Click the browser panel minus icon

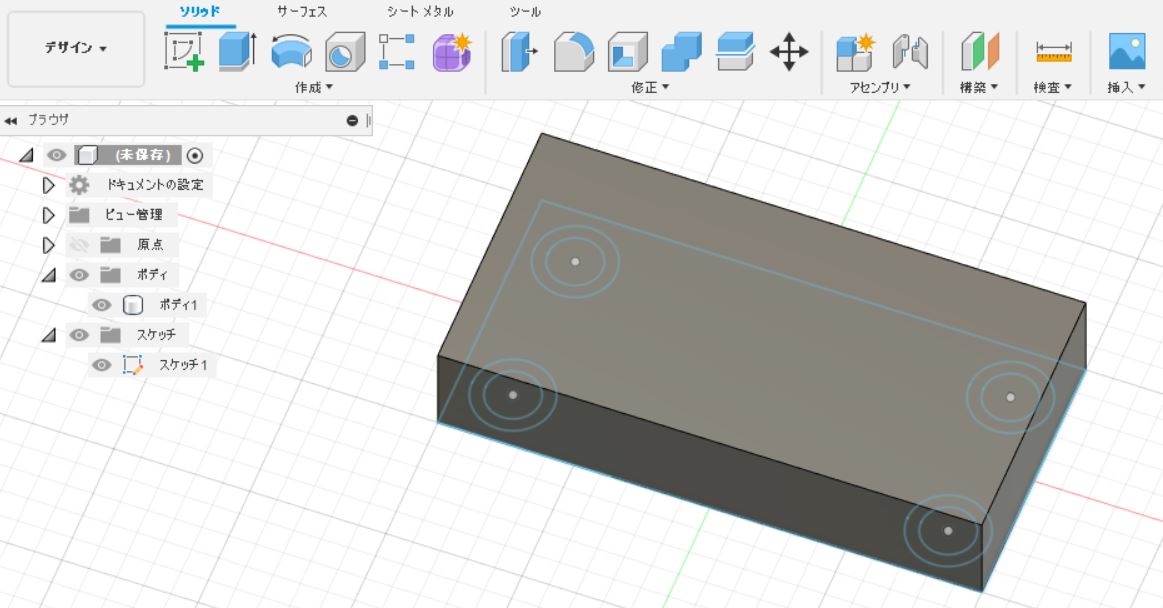(x=352, y=120)
